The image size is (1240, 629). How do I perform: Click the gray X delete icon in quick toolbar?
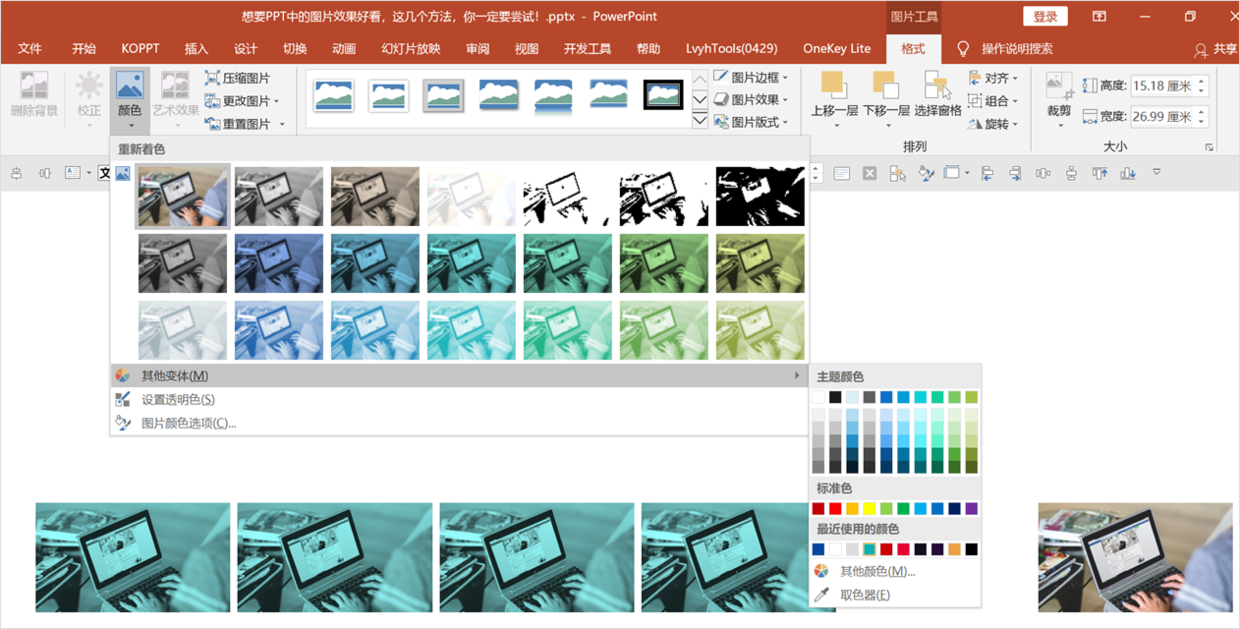coord(870,173)
